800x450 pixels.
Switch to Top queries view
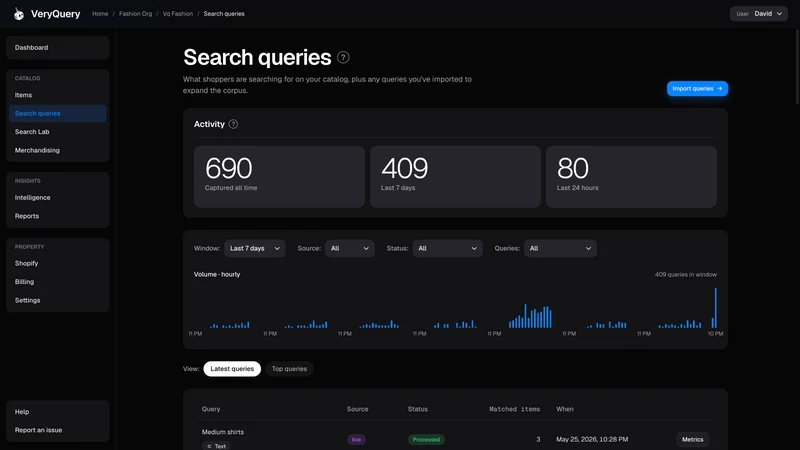pyautogui.click(x=289, y=369)
